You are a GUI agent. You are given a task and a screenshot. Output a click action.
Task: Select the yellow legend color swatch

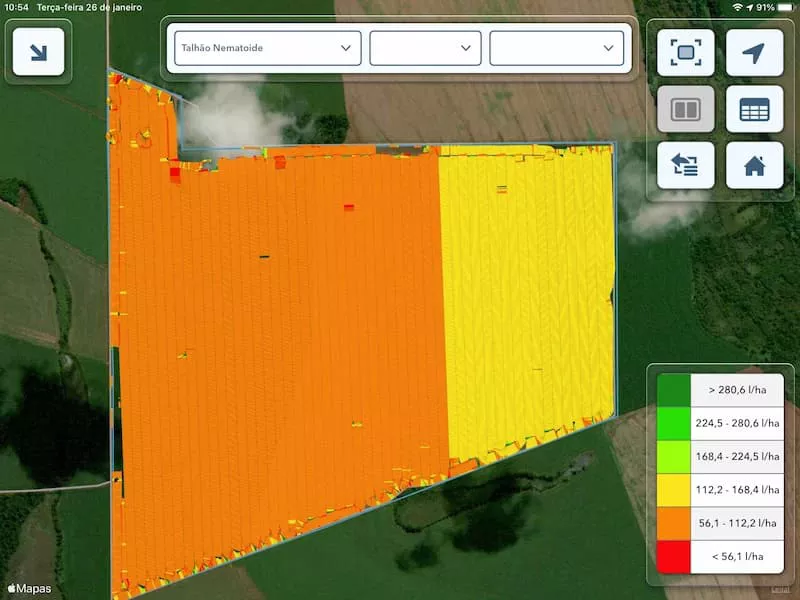[674, 489]
